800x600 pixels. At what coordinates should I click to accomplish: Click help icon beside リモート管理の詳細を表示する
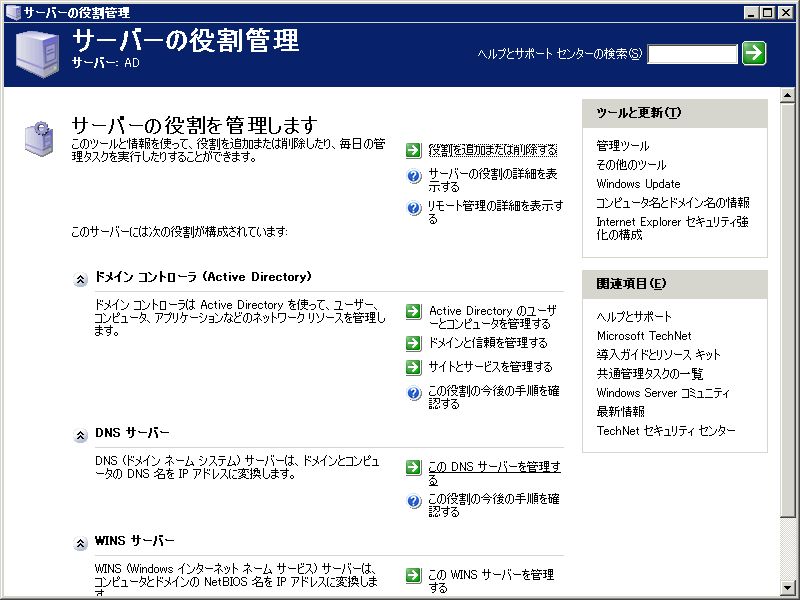414,208
